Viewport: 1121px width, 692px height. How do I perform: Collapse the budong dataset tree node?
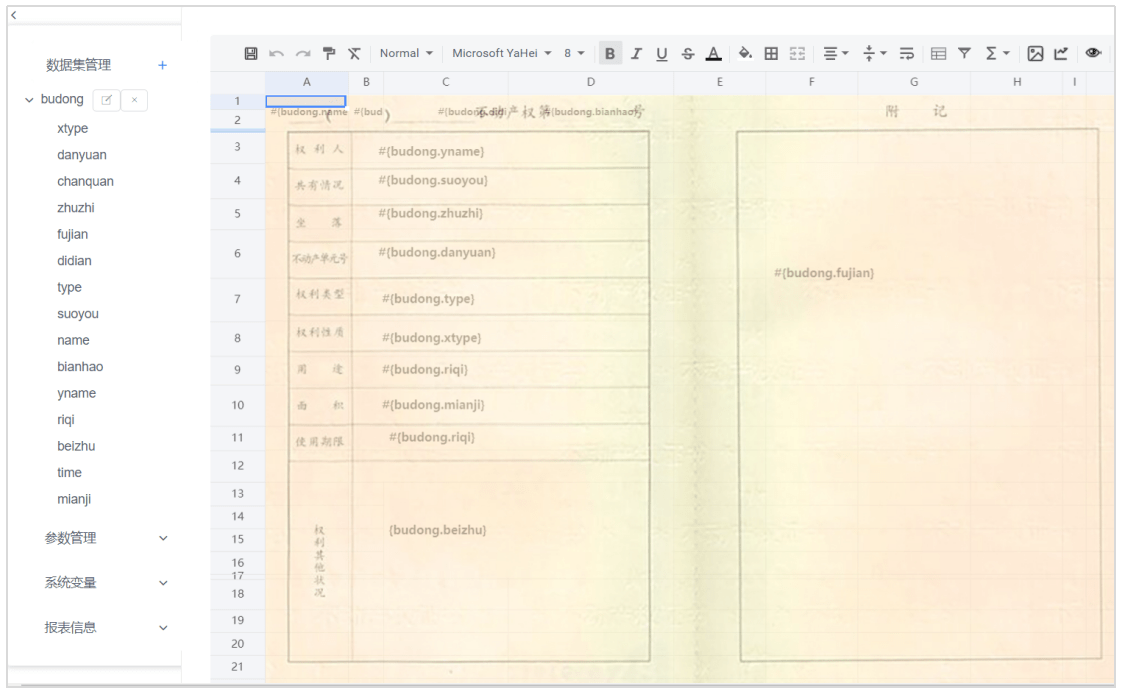[x=29, y=100]
